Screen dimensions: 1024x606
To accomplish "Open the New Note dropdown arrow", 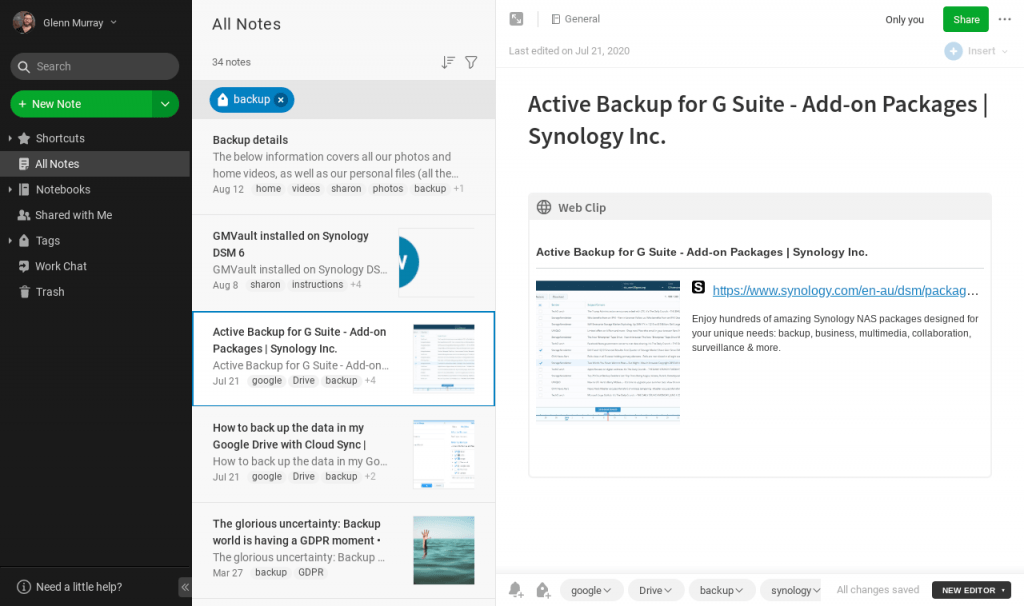I will (x=165, y=104).
